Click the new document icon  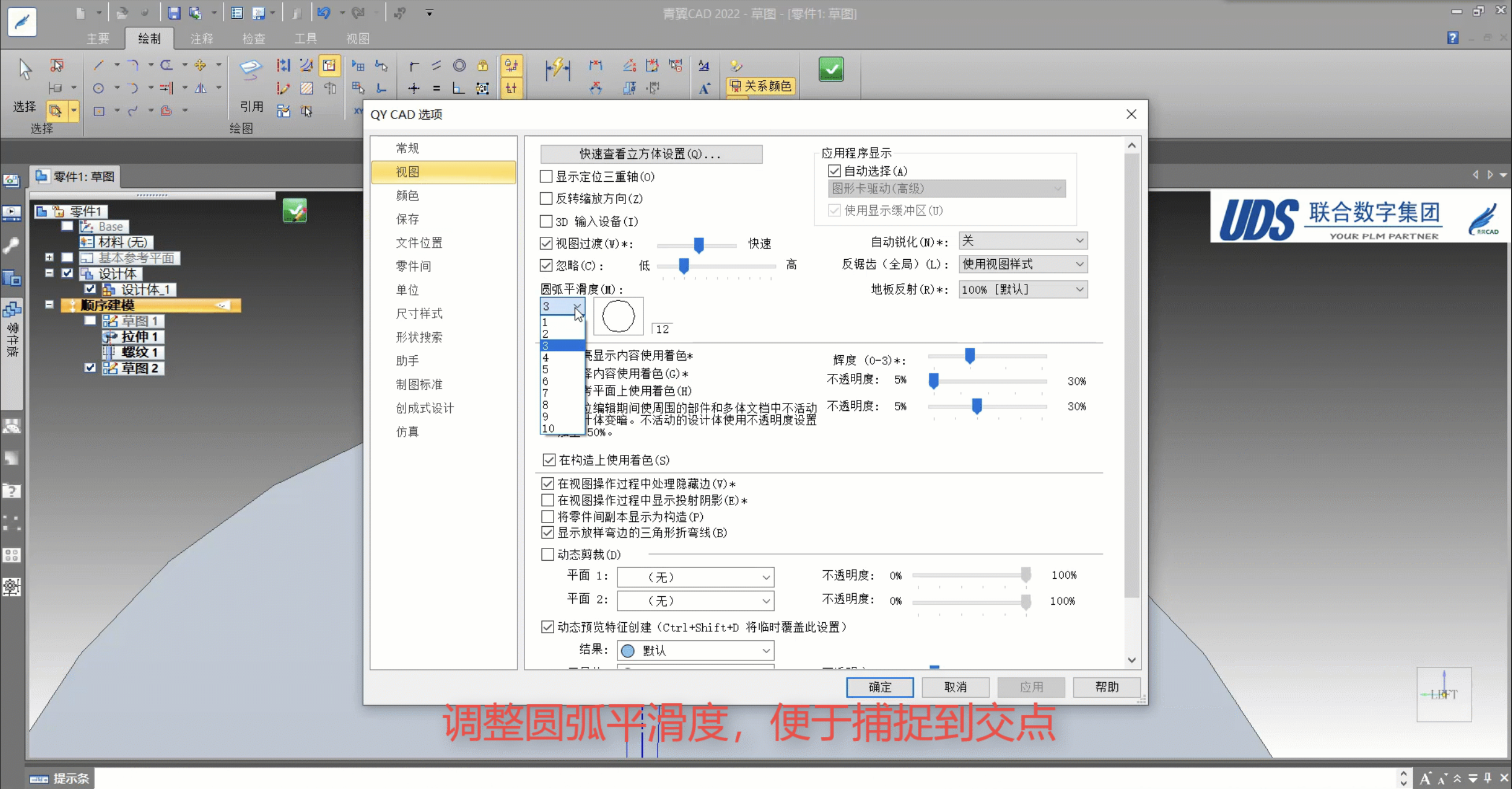[80, 13]
